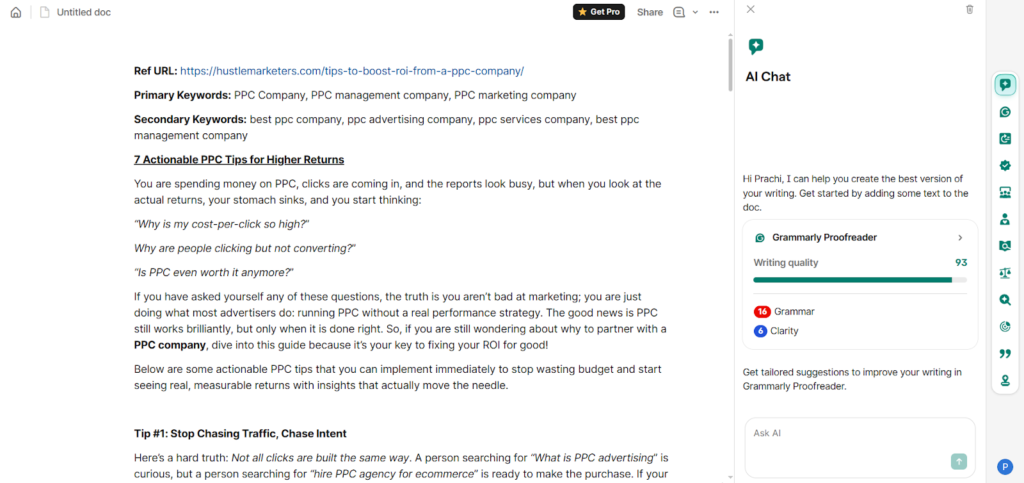This screenshot has width=1024, height=483.
Task: Expand the comments dropdown arrow
Action: pos(695,12)
